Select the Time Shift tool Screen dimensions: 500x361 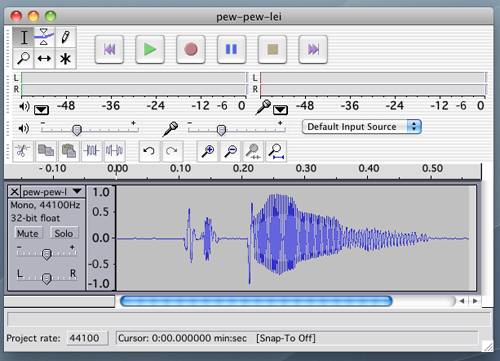click(44, 58)
